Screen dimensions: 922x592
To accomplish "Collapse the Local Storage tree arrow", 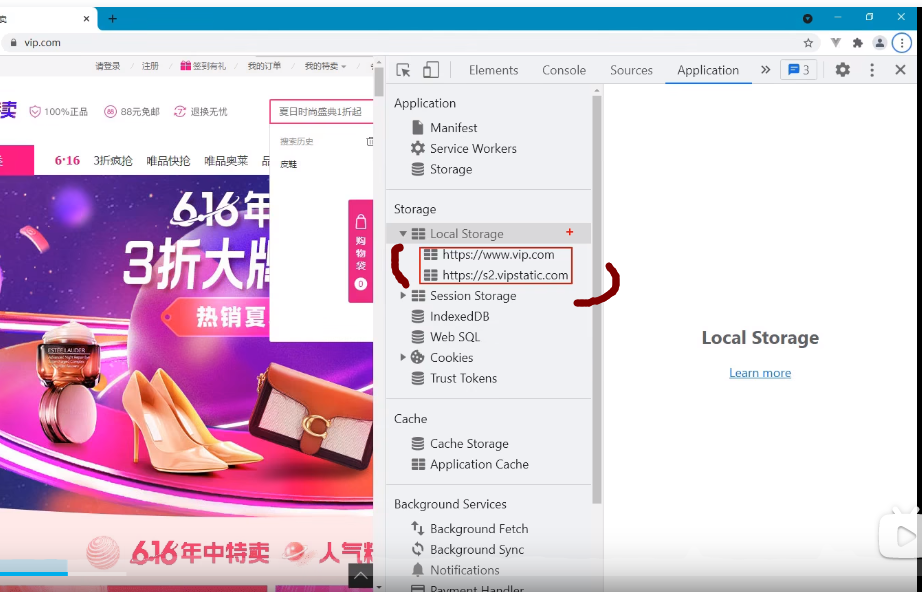I will click(403, 233).
